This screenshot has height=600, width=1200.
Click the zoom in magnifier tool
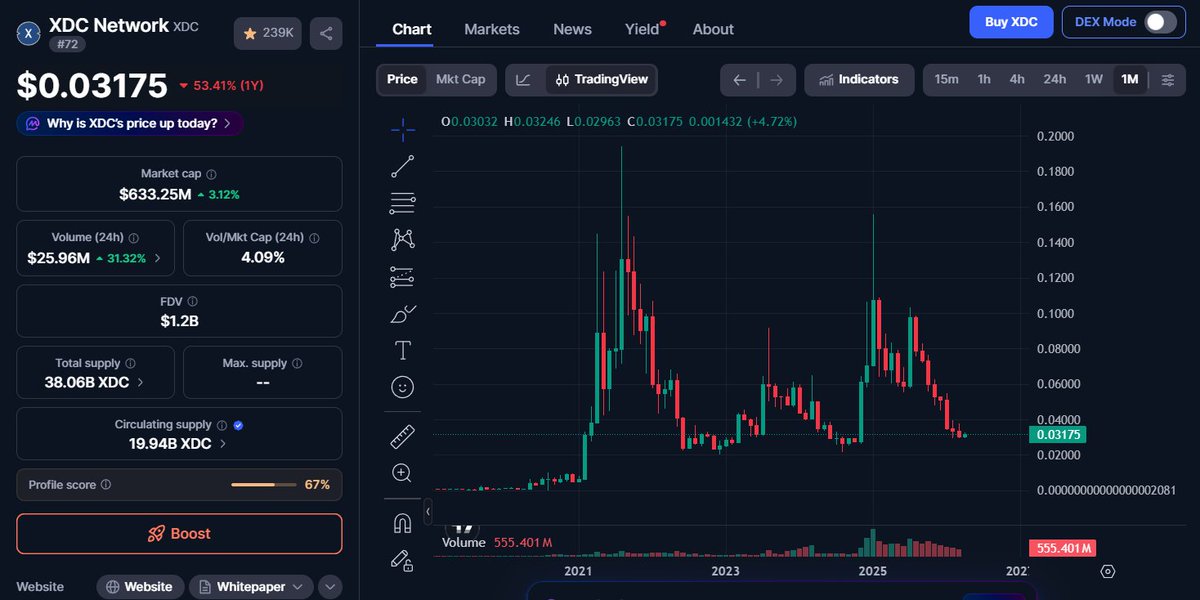403,473
